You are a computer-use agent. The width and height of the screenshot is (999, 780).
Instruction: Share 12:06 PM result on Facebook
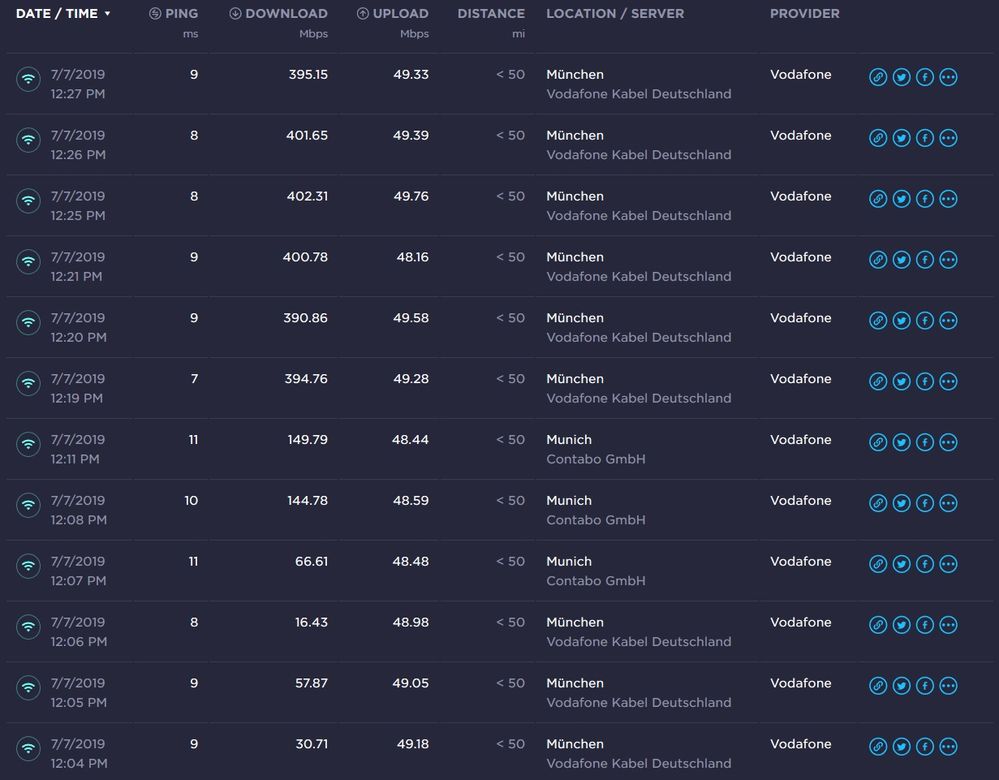[x=925, y=625]
